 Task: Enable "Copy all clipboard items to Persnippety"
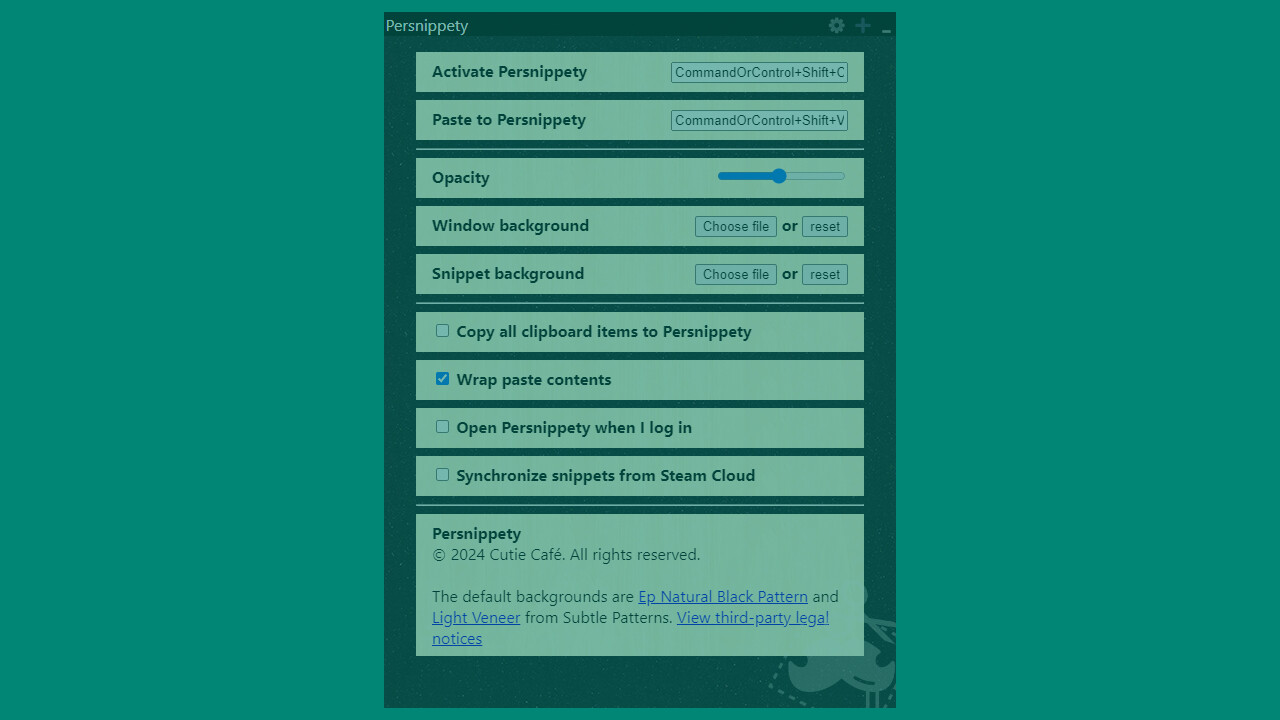[x=442, y=330]
